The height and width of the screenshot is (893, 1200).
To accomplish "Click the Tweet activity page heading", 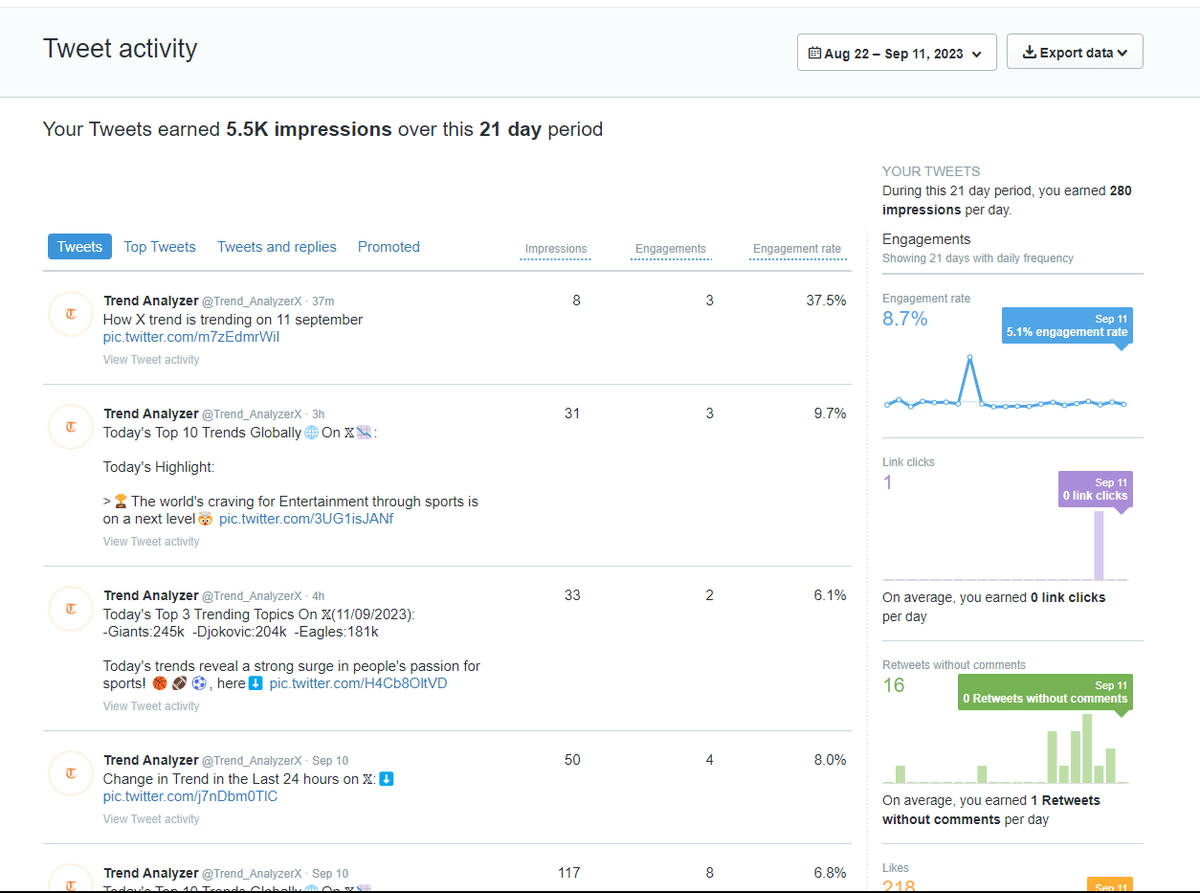I will tap(120, 49).
